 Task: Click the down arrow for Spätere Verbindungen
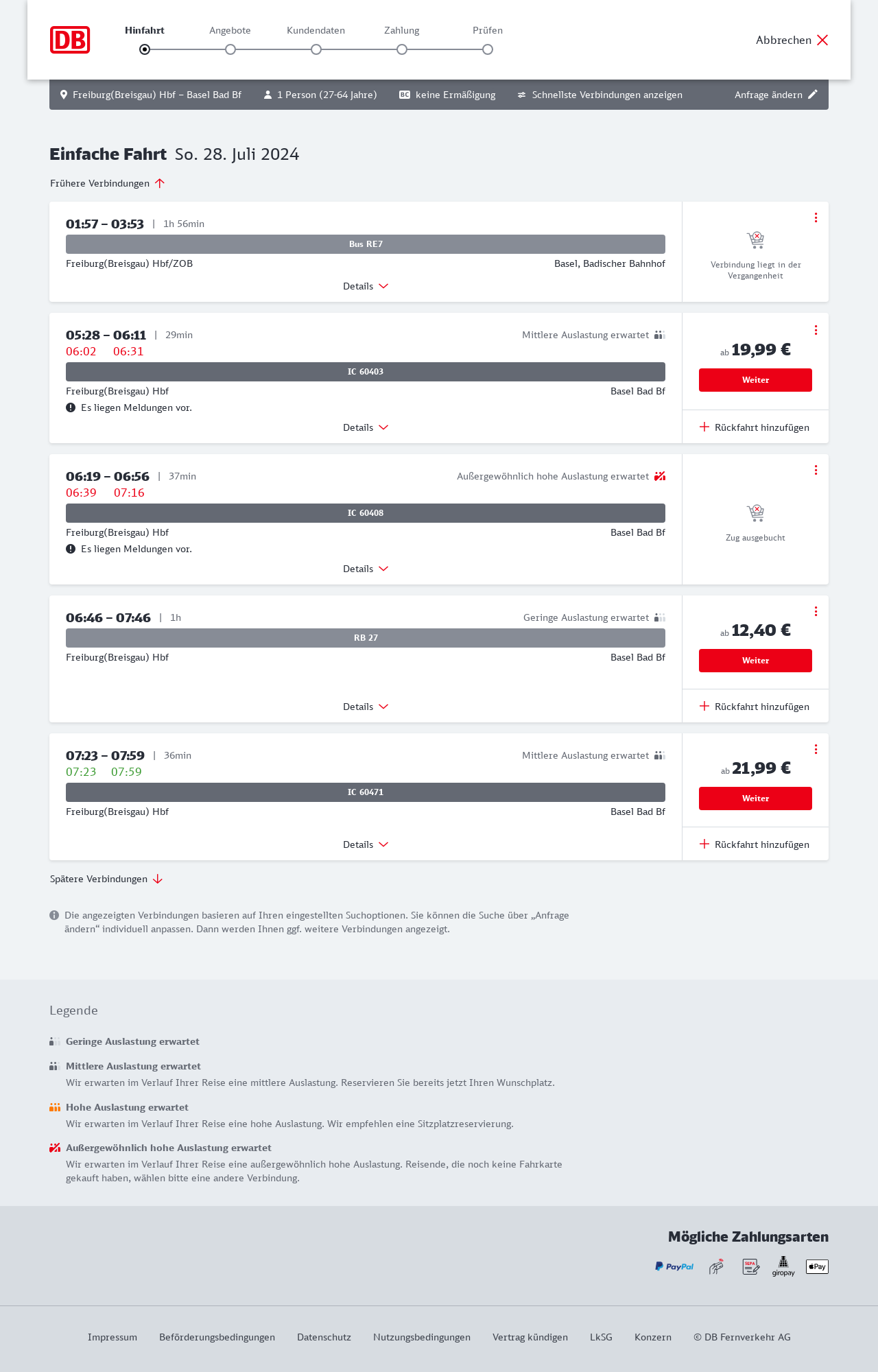158,879
